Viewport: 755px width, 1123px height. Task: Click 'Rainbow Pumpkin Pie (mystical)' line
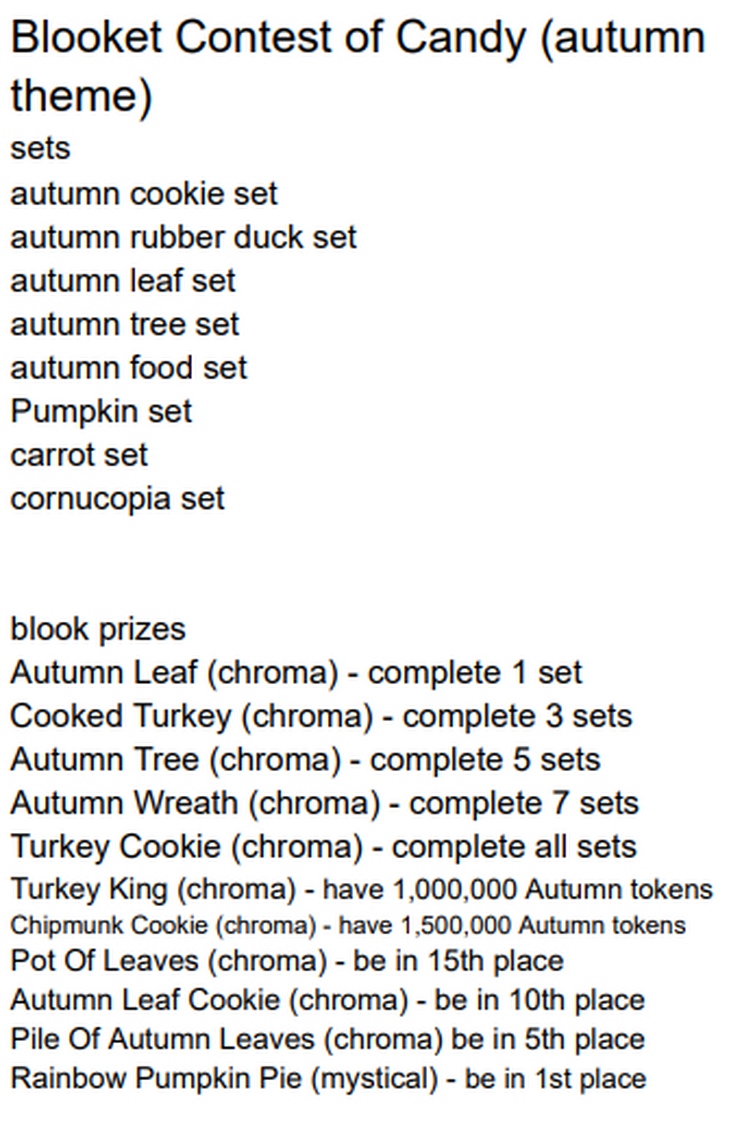329,1079
